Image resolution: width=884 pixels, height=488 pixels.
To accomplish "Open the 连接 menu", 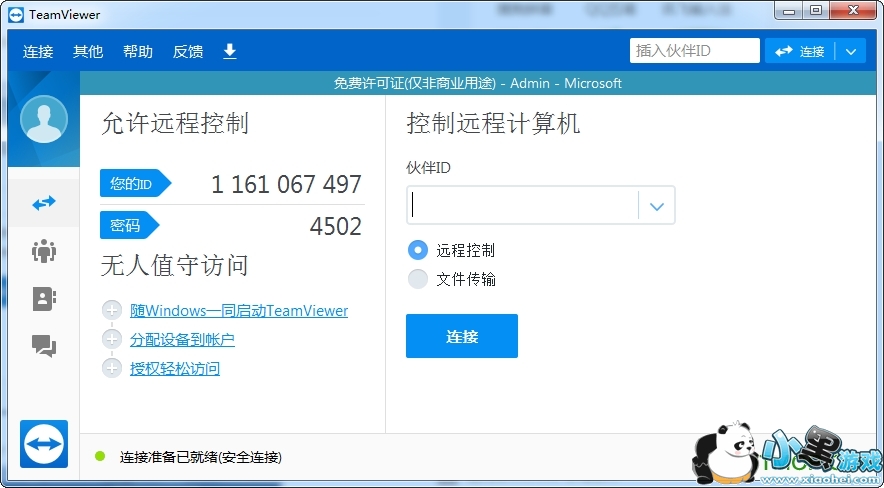I will tap(38, 51).
